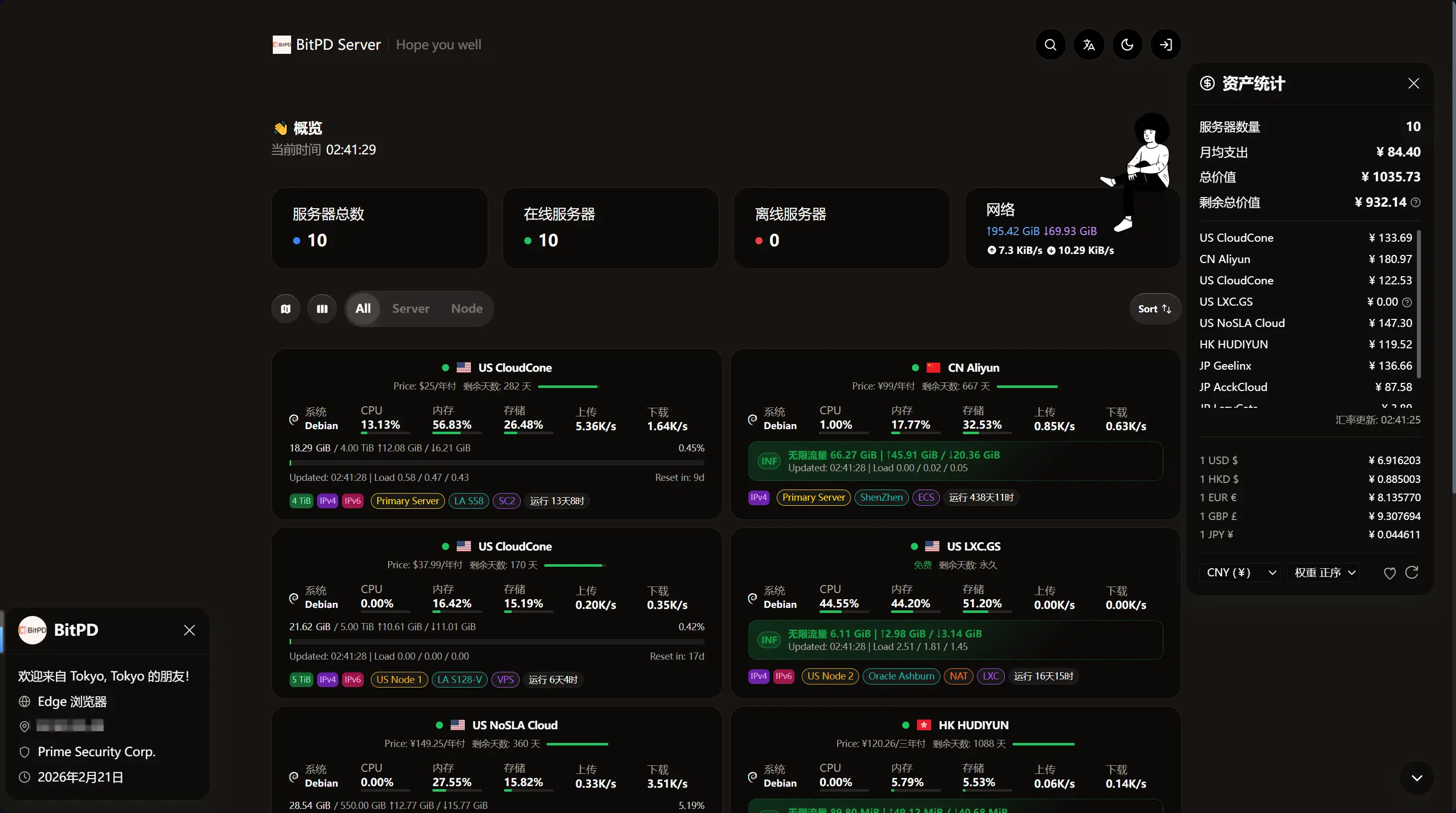
Task: Click the CPU usage bar under 44.55%
Action: (x=844, y=612)
